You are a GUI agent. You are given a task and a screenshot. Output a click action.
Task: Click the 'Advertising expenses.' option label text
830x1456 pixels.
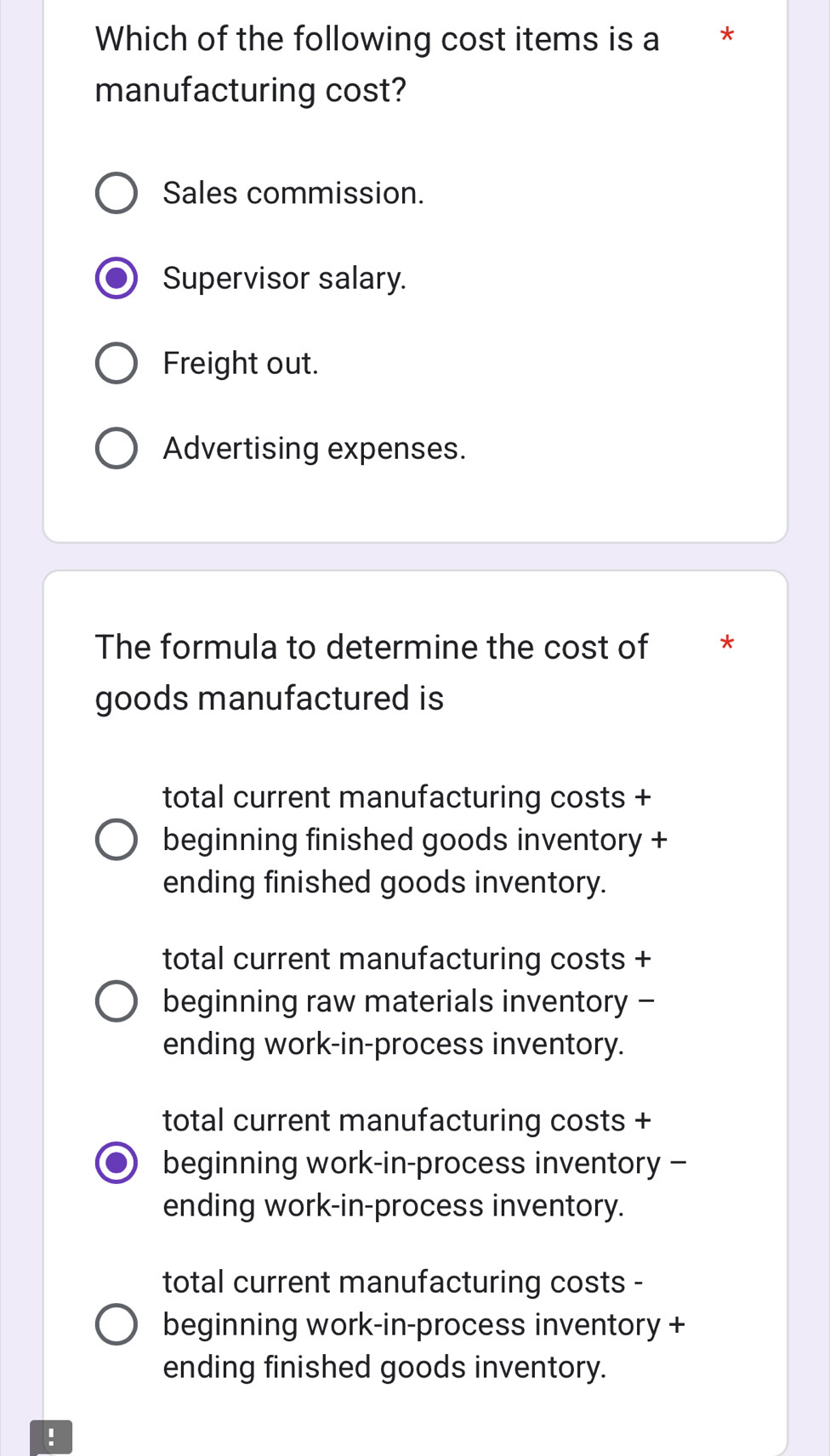[315, 448]
